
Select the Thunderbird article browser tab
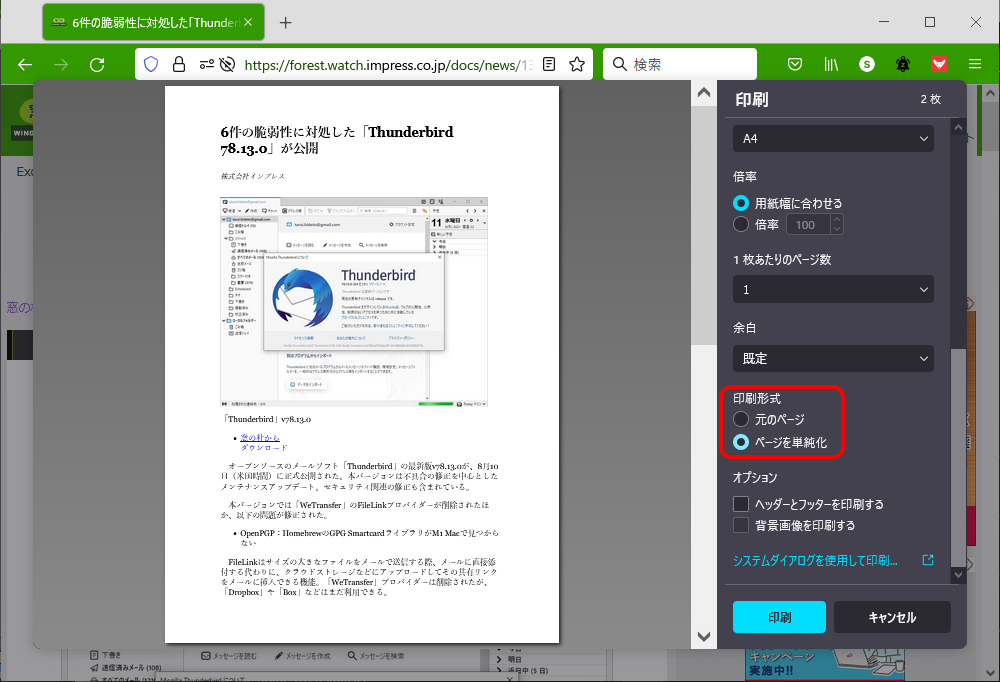[150, 21]
